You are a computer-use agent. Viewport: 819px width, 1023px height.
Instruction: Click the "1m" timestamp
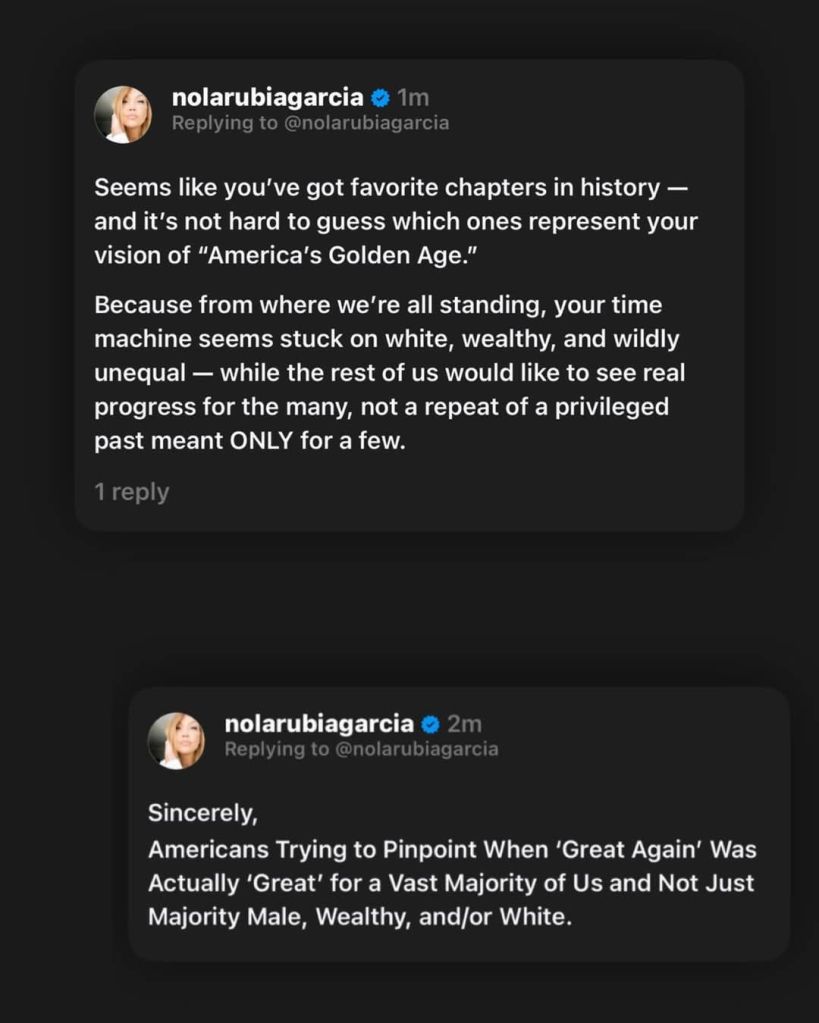pos(413,98)
